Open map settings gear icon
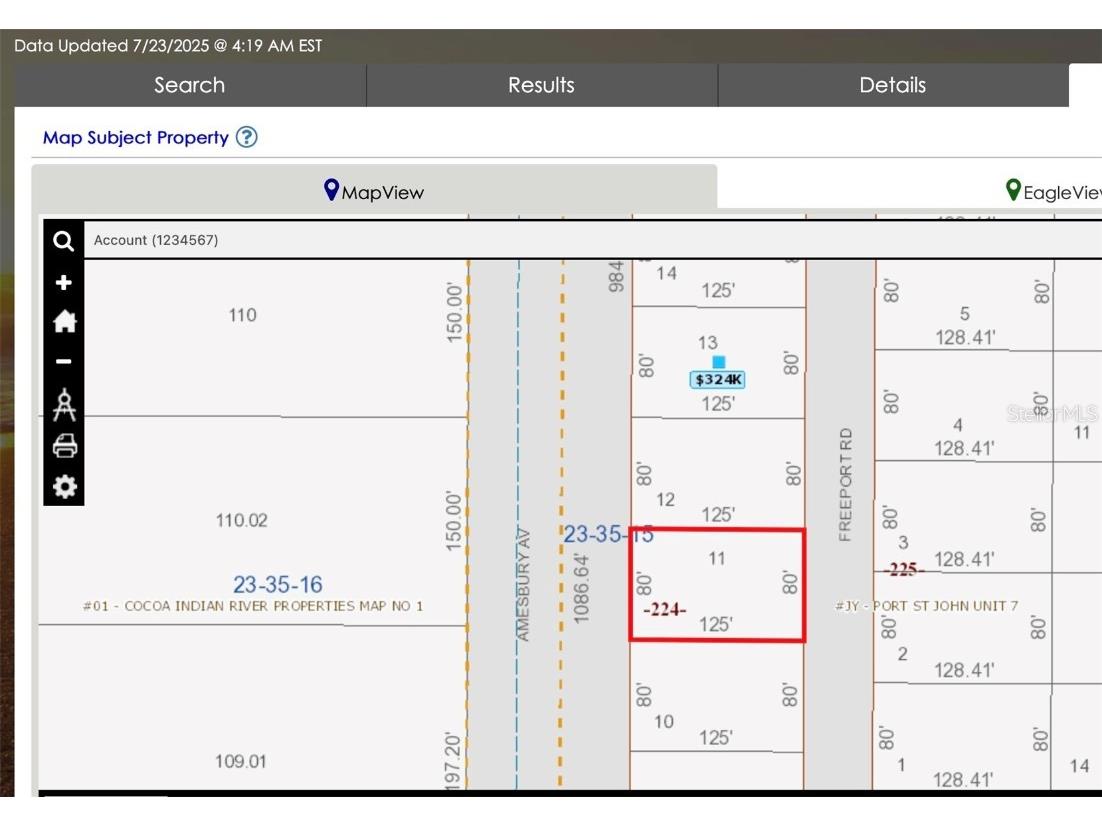The height and width of the screenshot is (826, 1102). 63,487
